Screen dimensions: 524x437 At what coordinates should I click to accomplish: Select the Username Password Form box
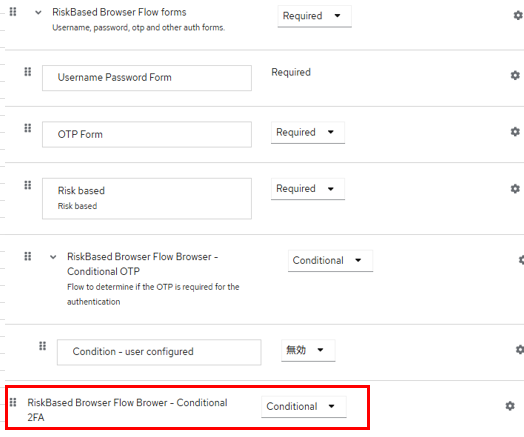pos(147,78)
